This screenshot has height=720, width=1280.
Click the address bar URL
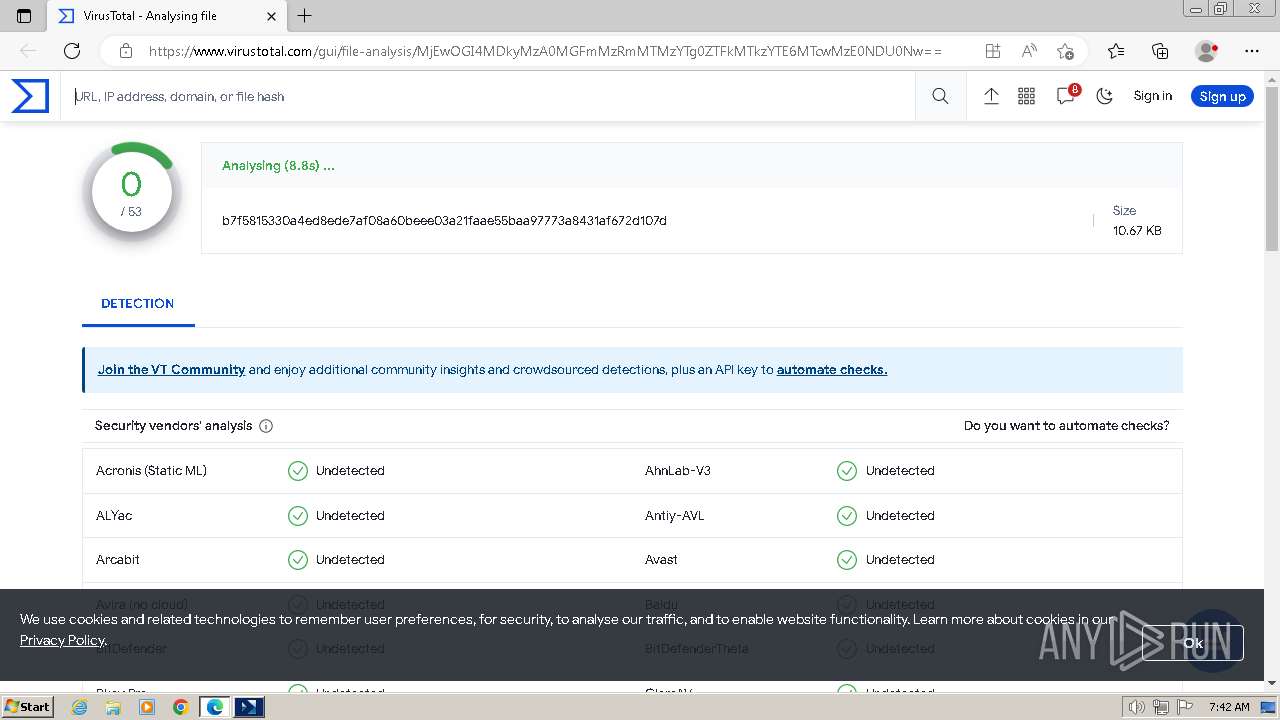(x=545, y=51)
